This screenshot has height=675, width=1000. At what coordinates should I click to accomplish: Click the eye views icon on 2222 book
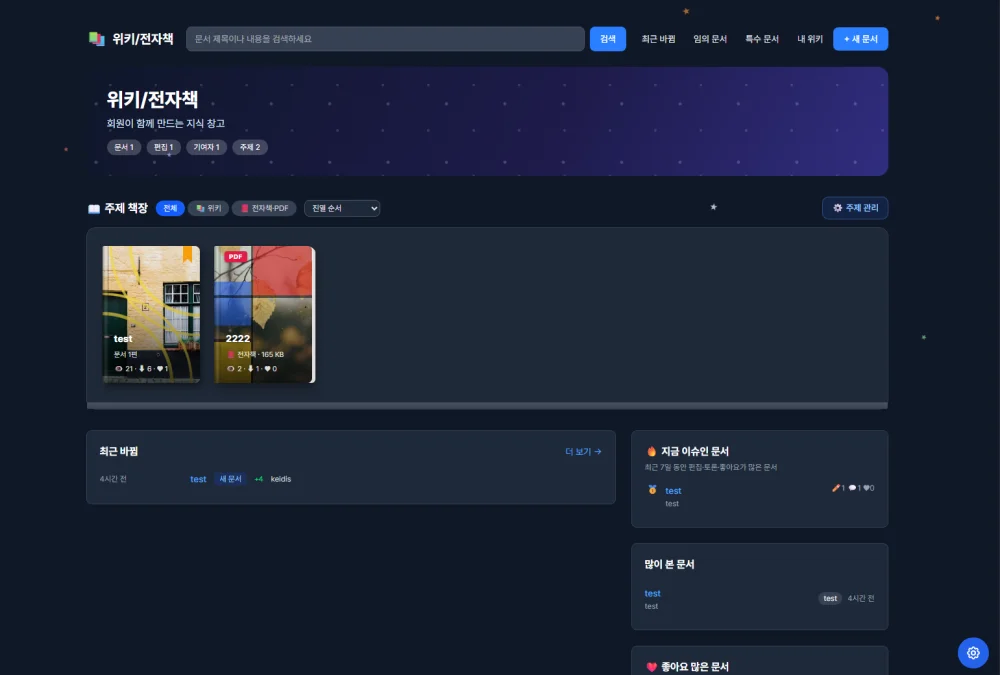pyautogui.click(x=231, y=369)
